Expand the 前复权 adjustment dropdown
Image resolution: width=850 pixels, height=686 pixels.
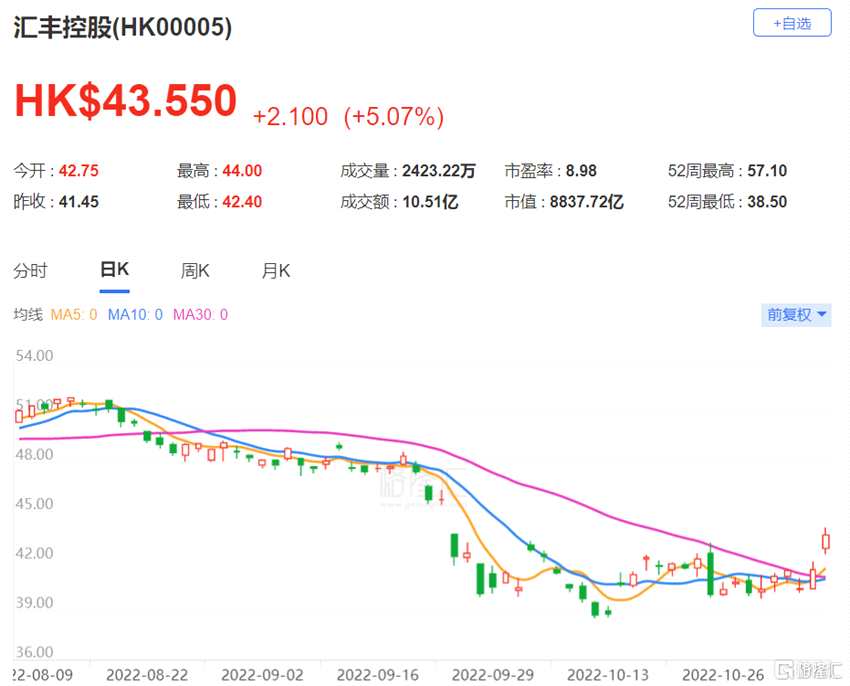pyautogui.click(x=796, y=315)
